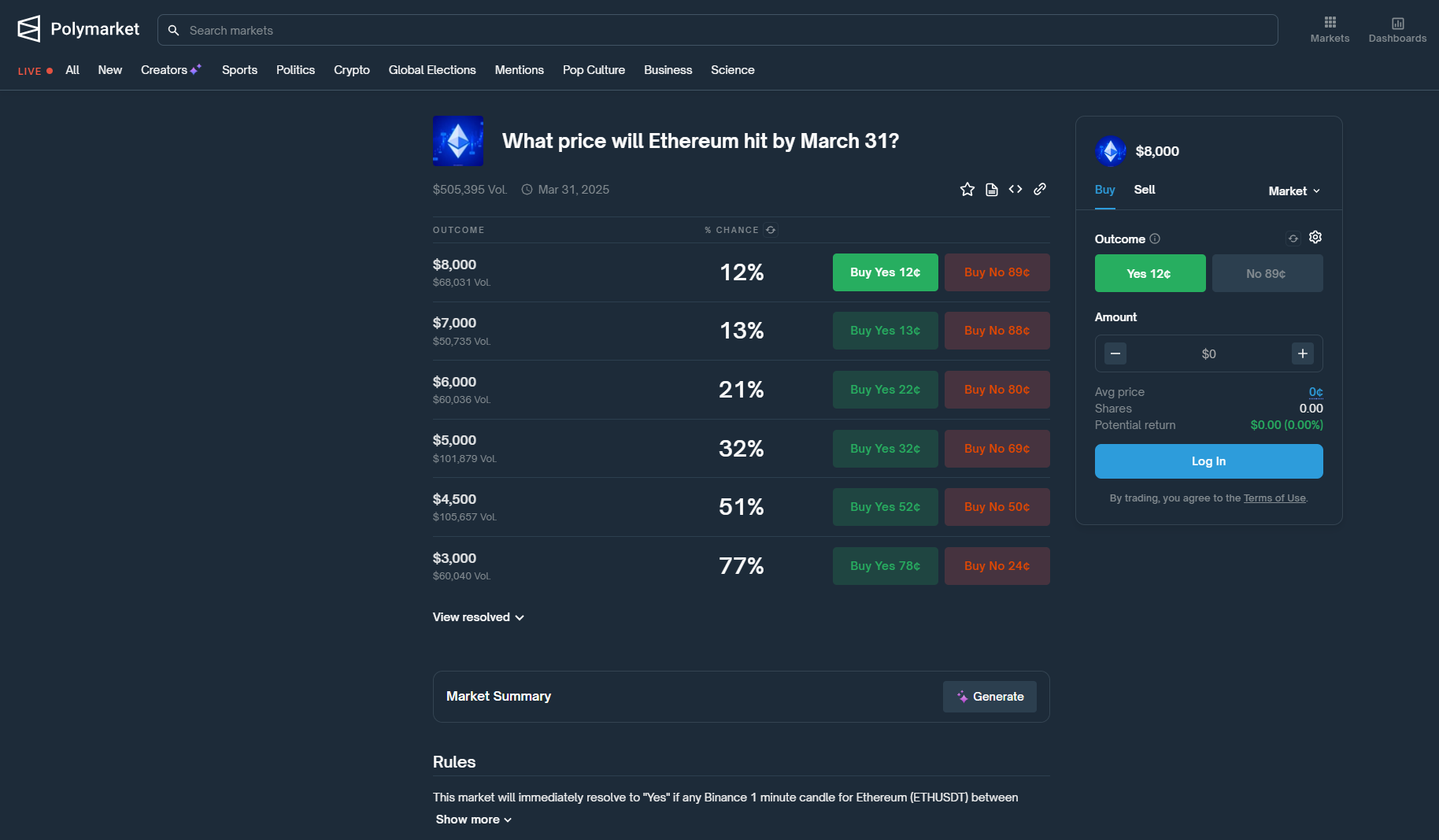Switch to the Sell tab
Viewport: 1439px width, 840px height.
pos(1145,190)
